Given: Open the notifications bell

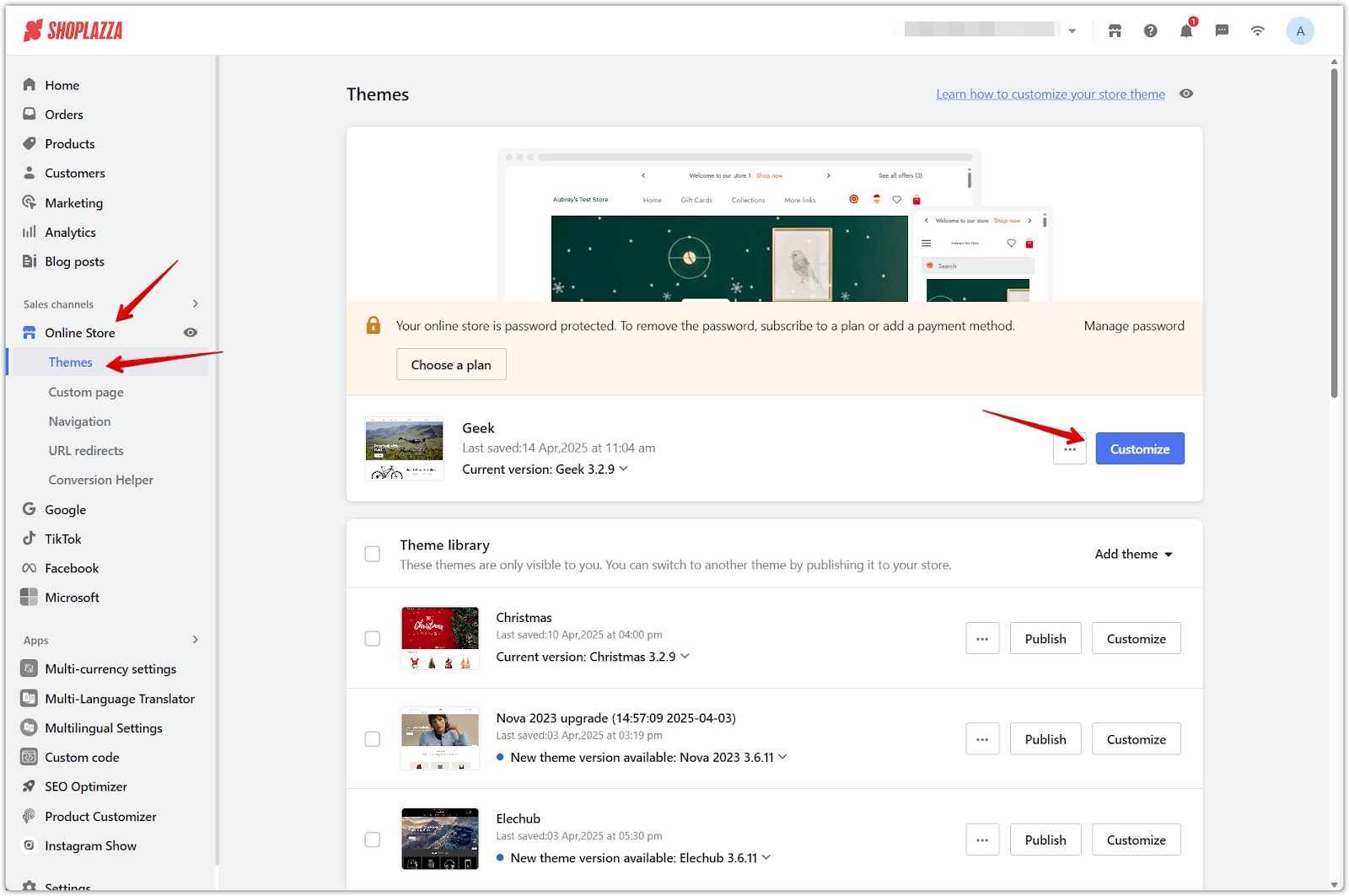Looking at the screenshot, I should click(1186, 30).
